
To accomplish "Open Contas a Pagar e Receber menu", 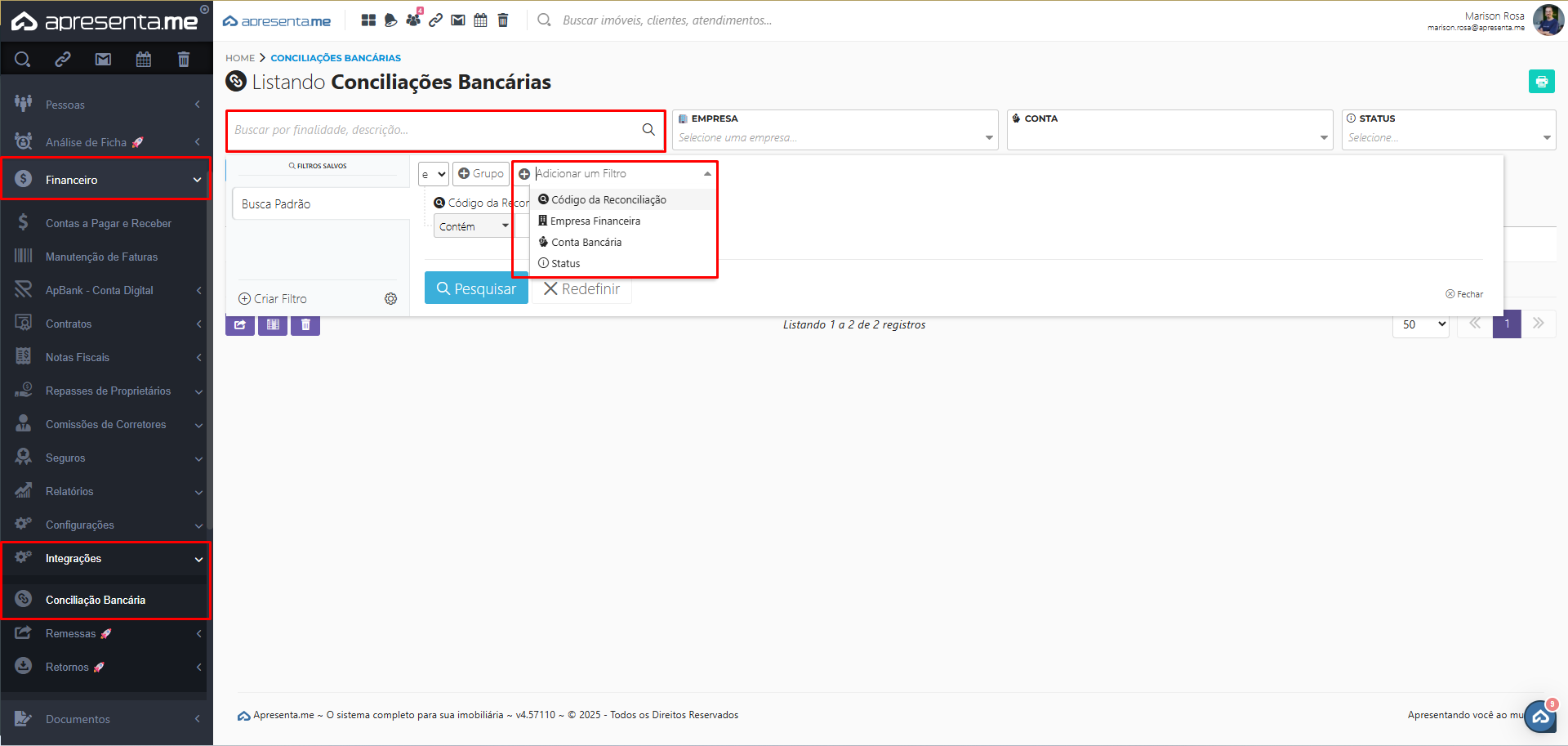I will (x=108, y=223).
